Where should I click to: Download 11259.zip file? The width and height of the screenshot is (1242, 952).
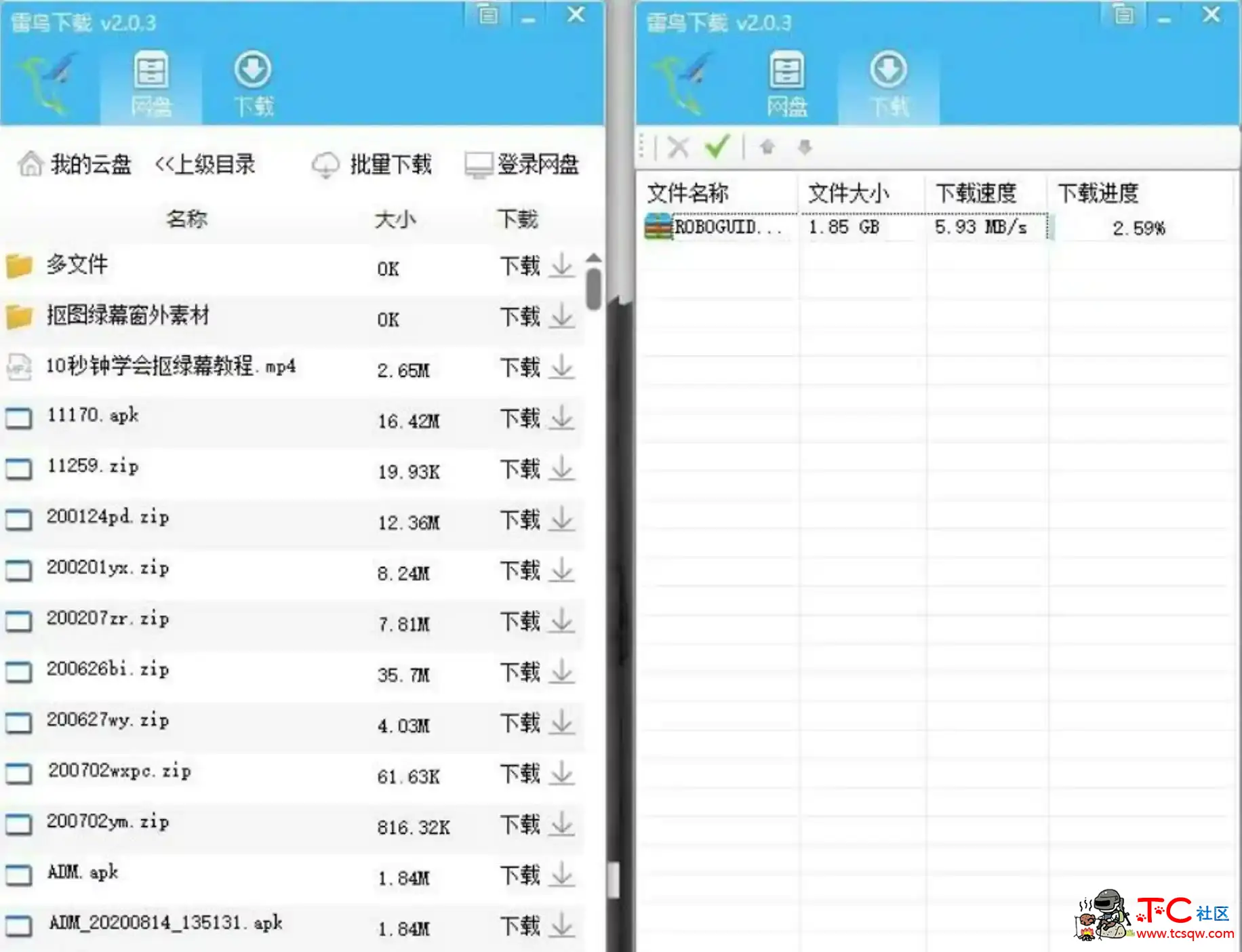tap(537, 469)
